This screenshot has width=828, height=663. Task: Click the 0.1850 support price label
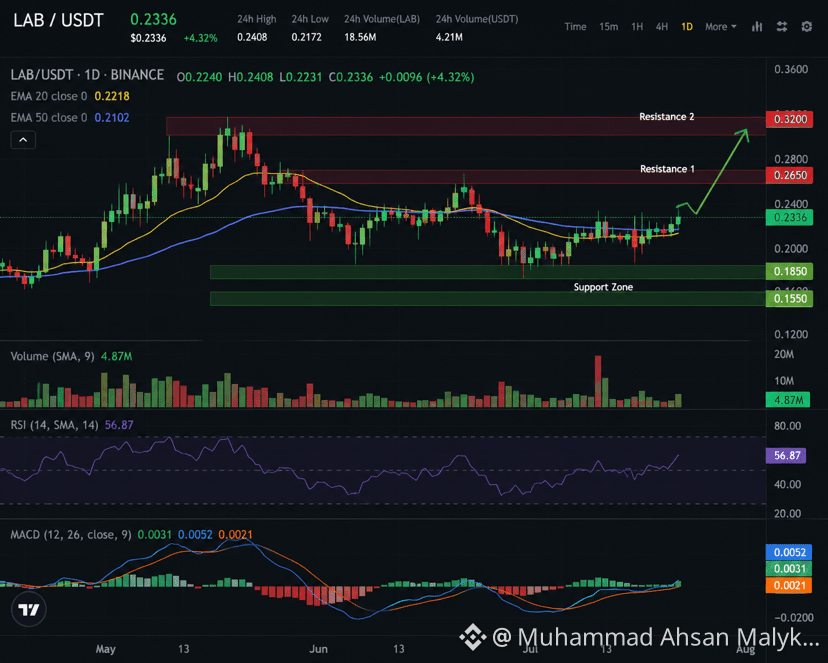(789, 271)
